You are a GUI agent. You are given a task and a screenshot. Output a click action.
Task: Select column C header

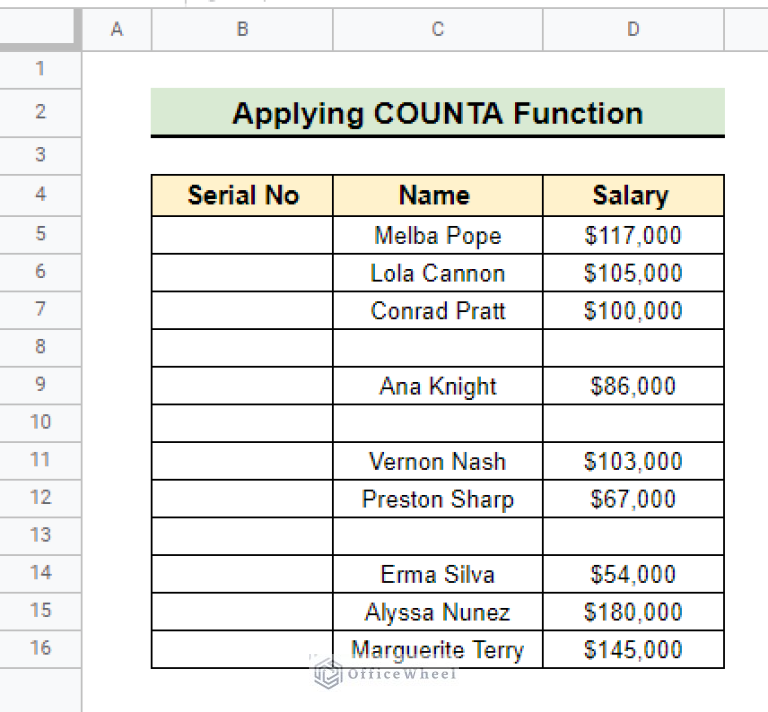[437, 30]
